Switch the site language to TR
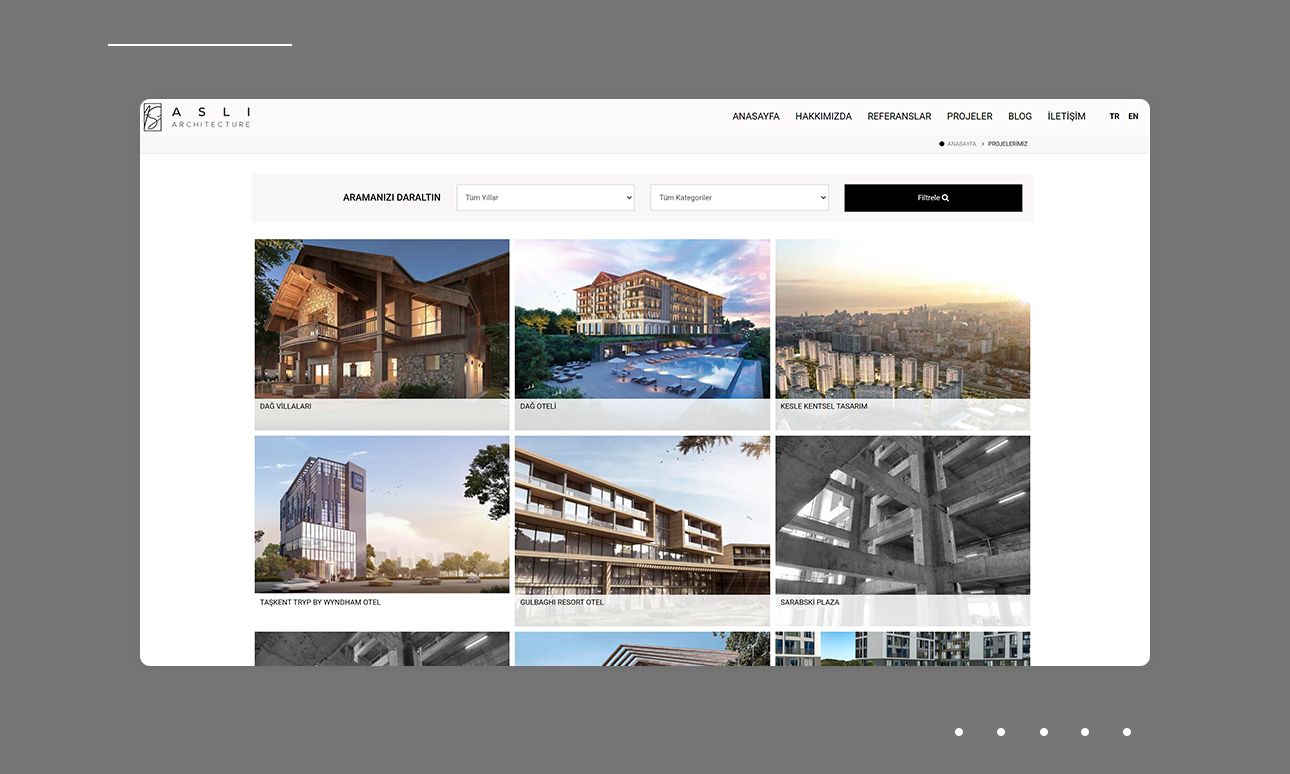The height and width of the screenshot is (774, 1290). (1114, 116)
